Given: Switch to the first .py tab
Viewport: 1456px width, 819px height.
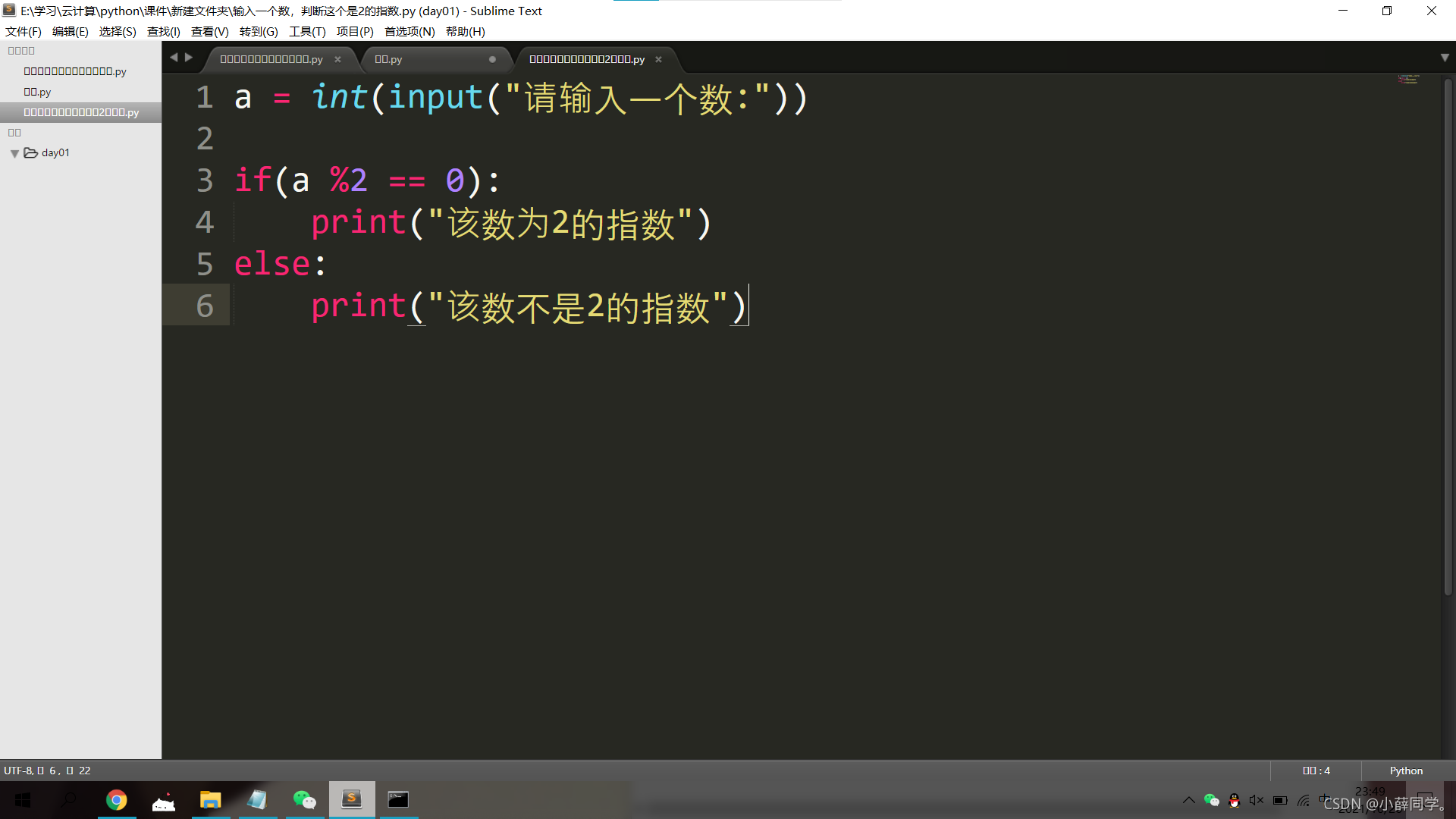Looking at the screenshot, I should coord(271,59).
